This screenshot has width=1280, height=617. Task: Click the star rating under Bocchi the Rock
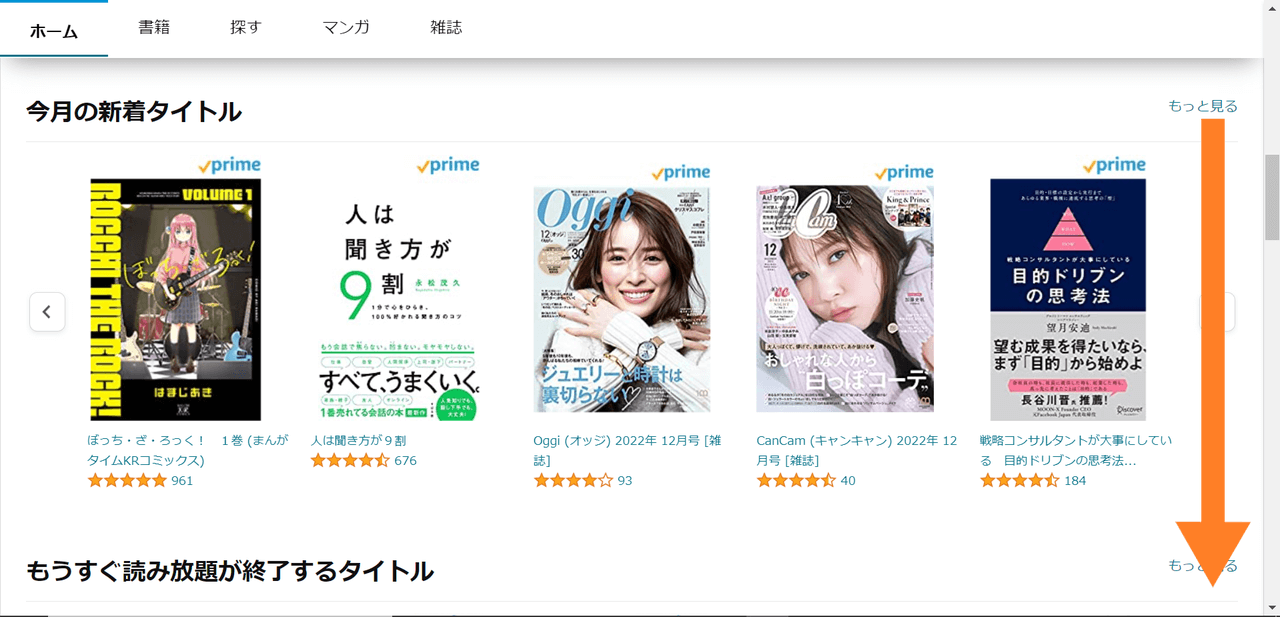[127, 481]
